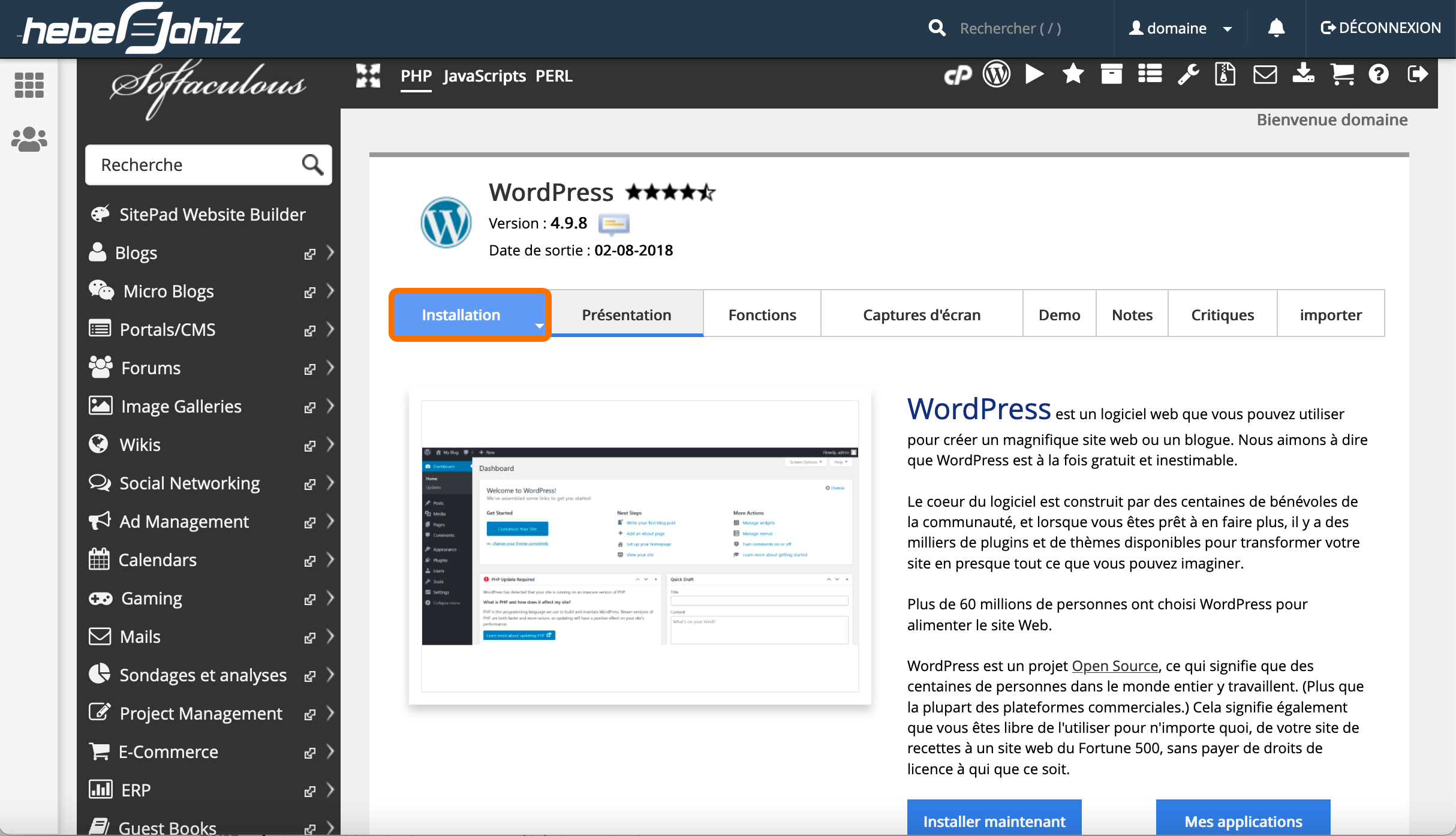Image resolution: width=1456 pixels, height=836 pixels.
Task: Select the JavaScripts menu
Action: [485, 76]
